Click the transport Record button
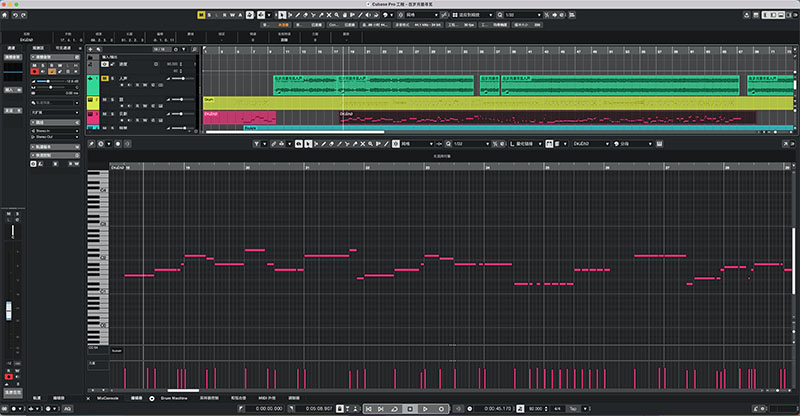The height and width of the screenshot is (416, 800). click(441, 409)
